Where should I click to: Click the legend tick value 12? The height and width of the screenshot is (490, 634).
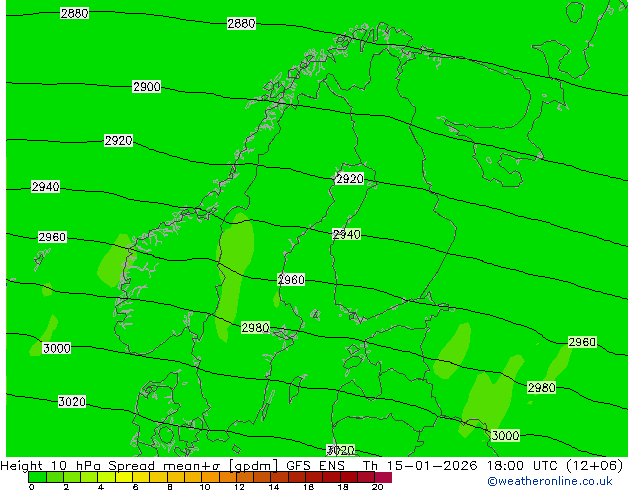click(239, 487)
